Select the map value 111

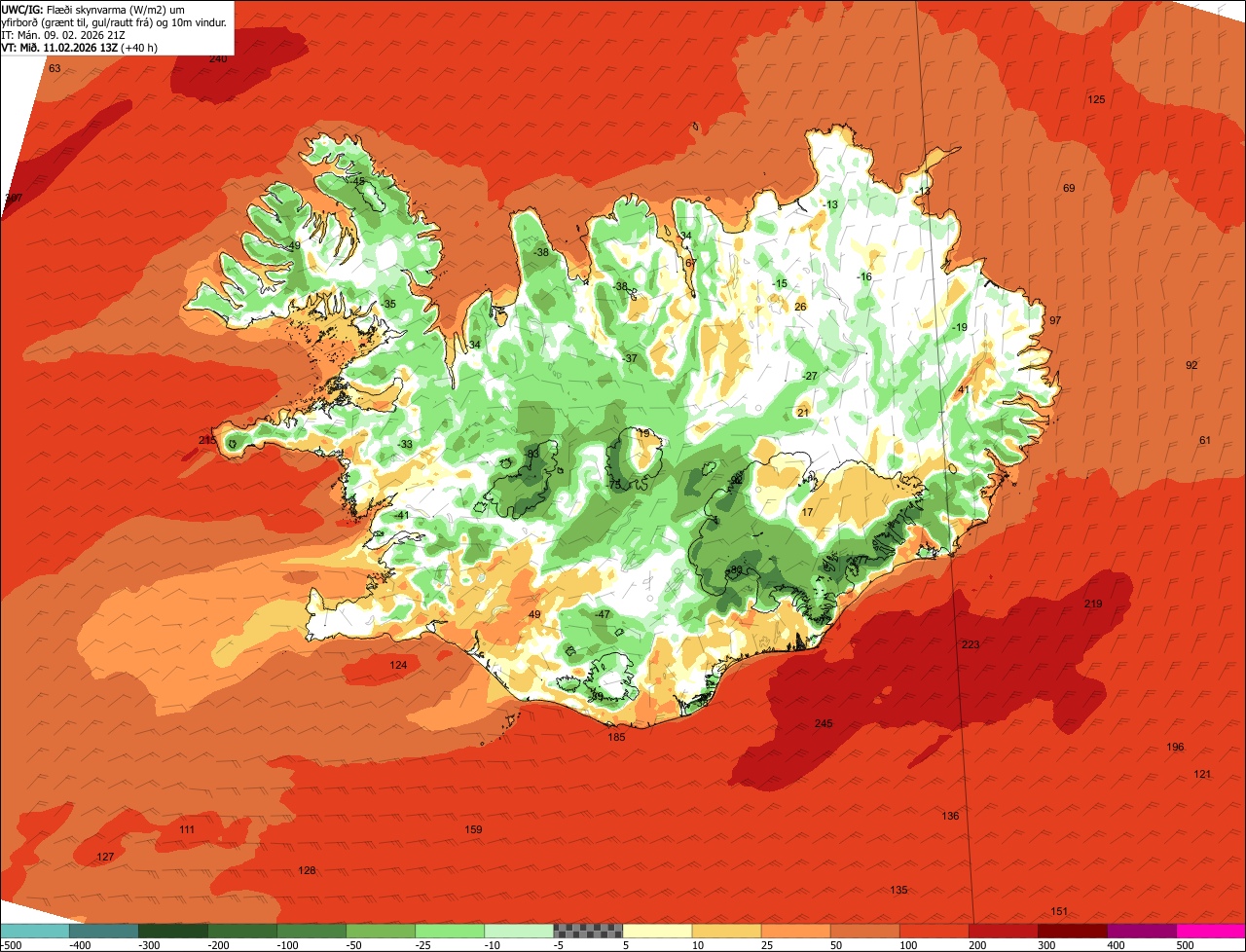tap(187, 829)
